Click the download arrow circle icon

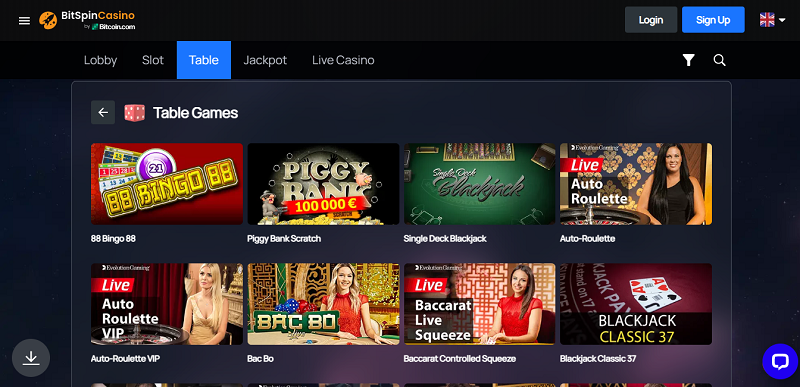click(x=31, y=358)
